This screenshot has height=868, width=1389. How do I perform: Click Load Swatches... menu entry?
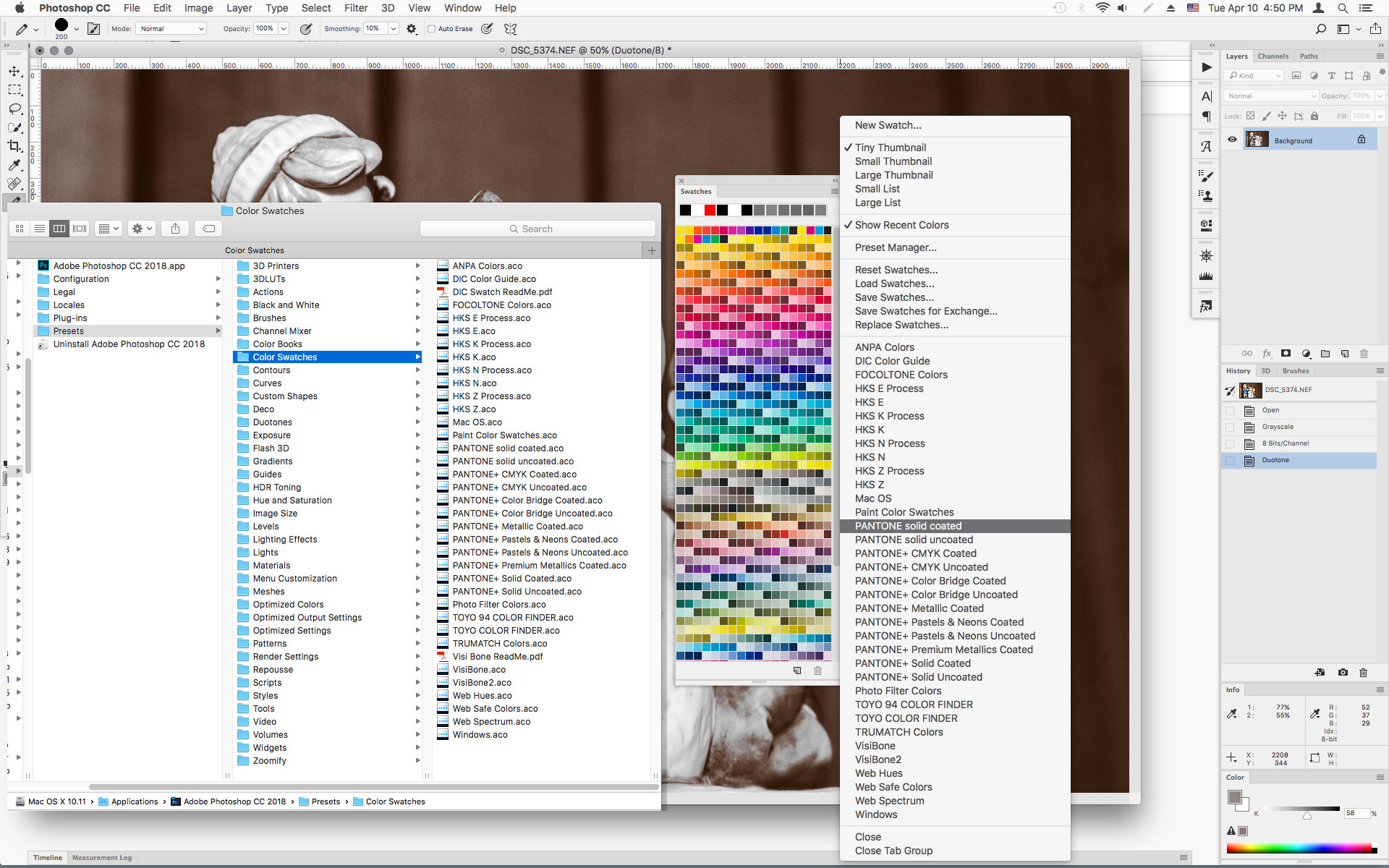(x=894, y=284)
